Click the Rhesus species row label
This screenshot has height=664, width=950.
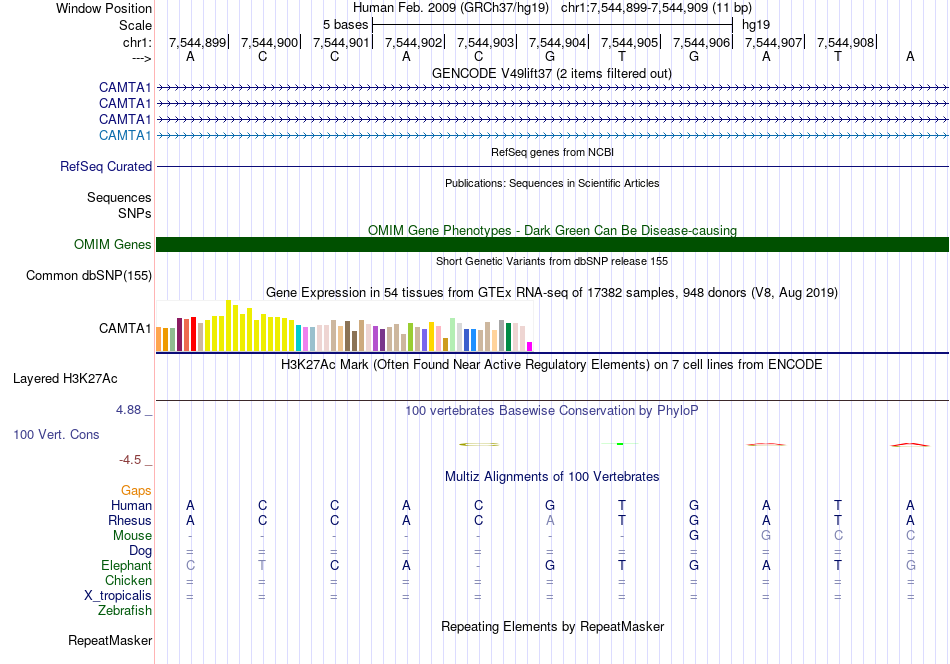click(x=130, y=520)
